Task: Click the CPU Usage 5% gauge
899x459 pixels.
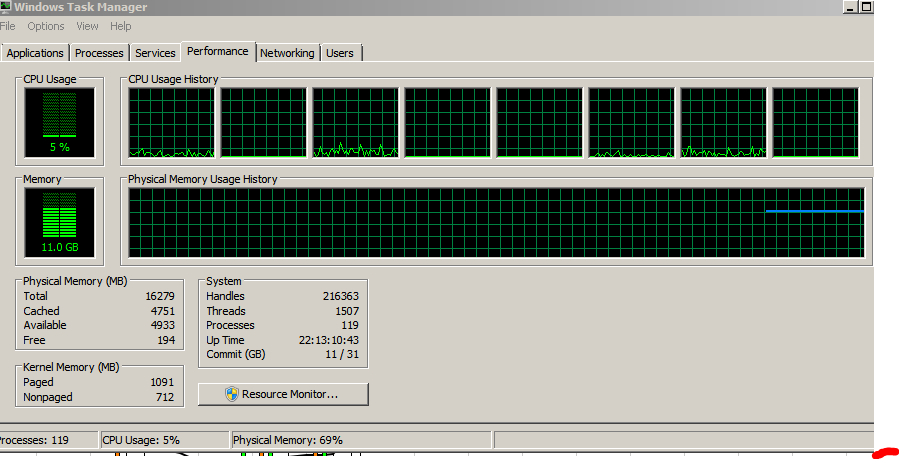Action: point(60,123)
